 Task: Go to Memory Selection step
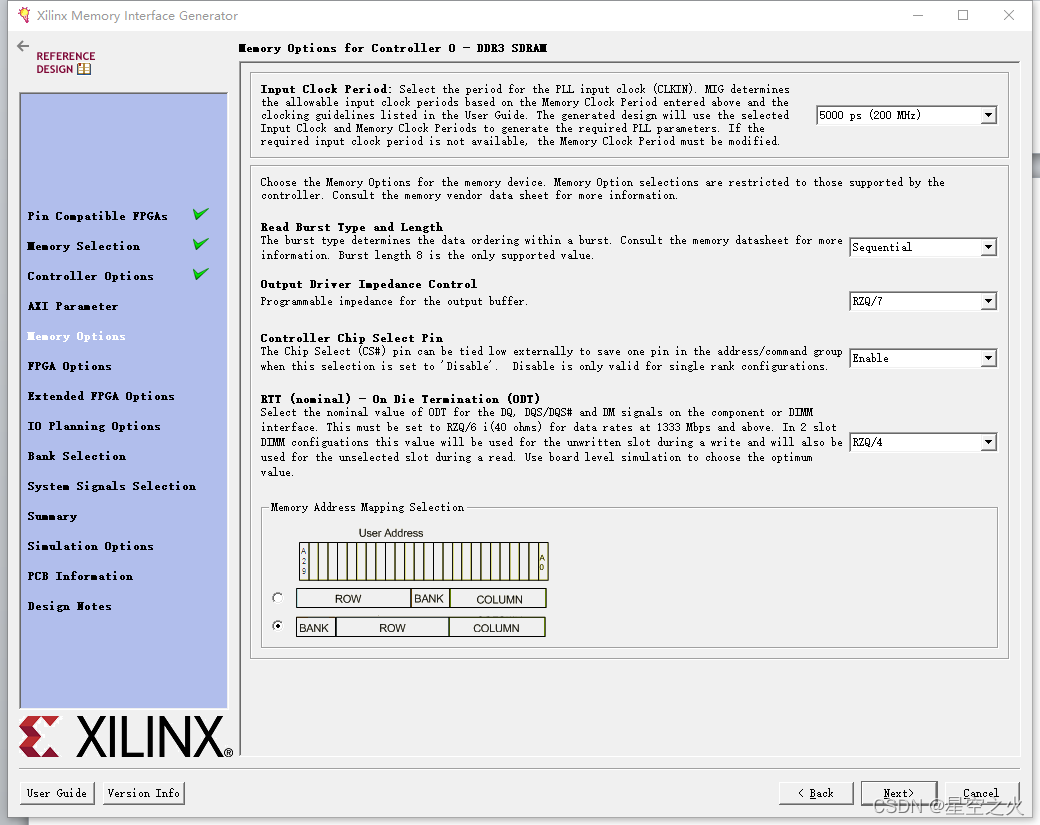pyautogui.click(x=84, y=246)
